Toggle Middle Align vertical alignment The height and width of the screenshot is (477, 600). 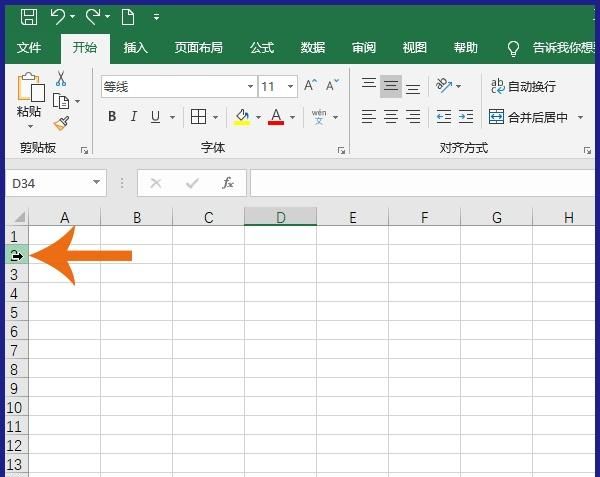[x=391, y=86]
